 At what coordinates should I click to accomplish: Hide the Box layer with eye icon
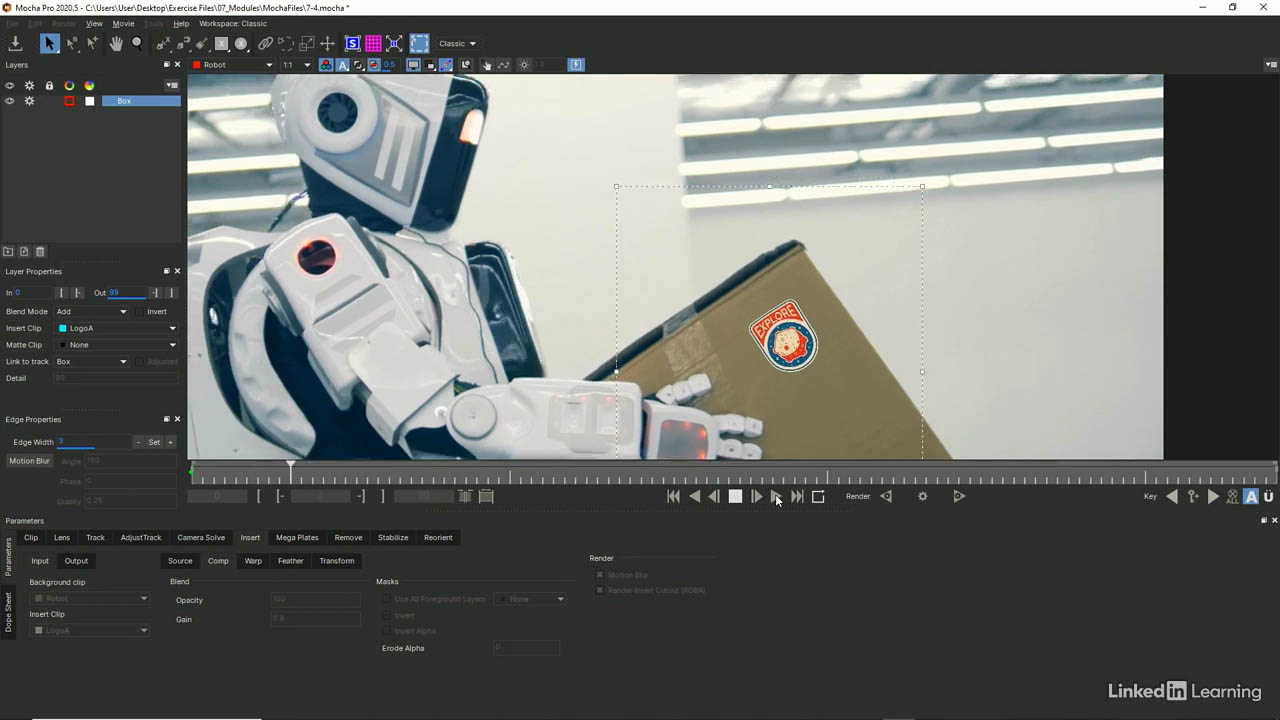pos(10,101)
